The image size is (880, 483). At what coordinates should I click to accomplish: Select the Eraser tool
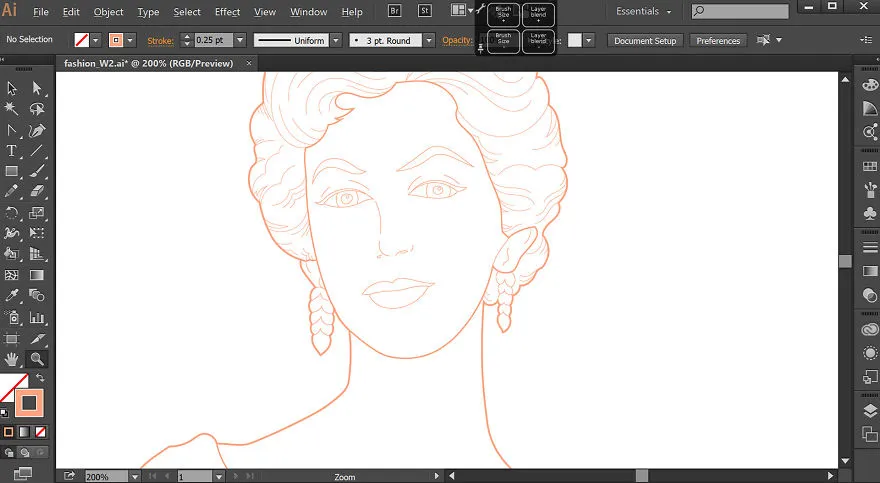coord(37,192)
